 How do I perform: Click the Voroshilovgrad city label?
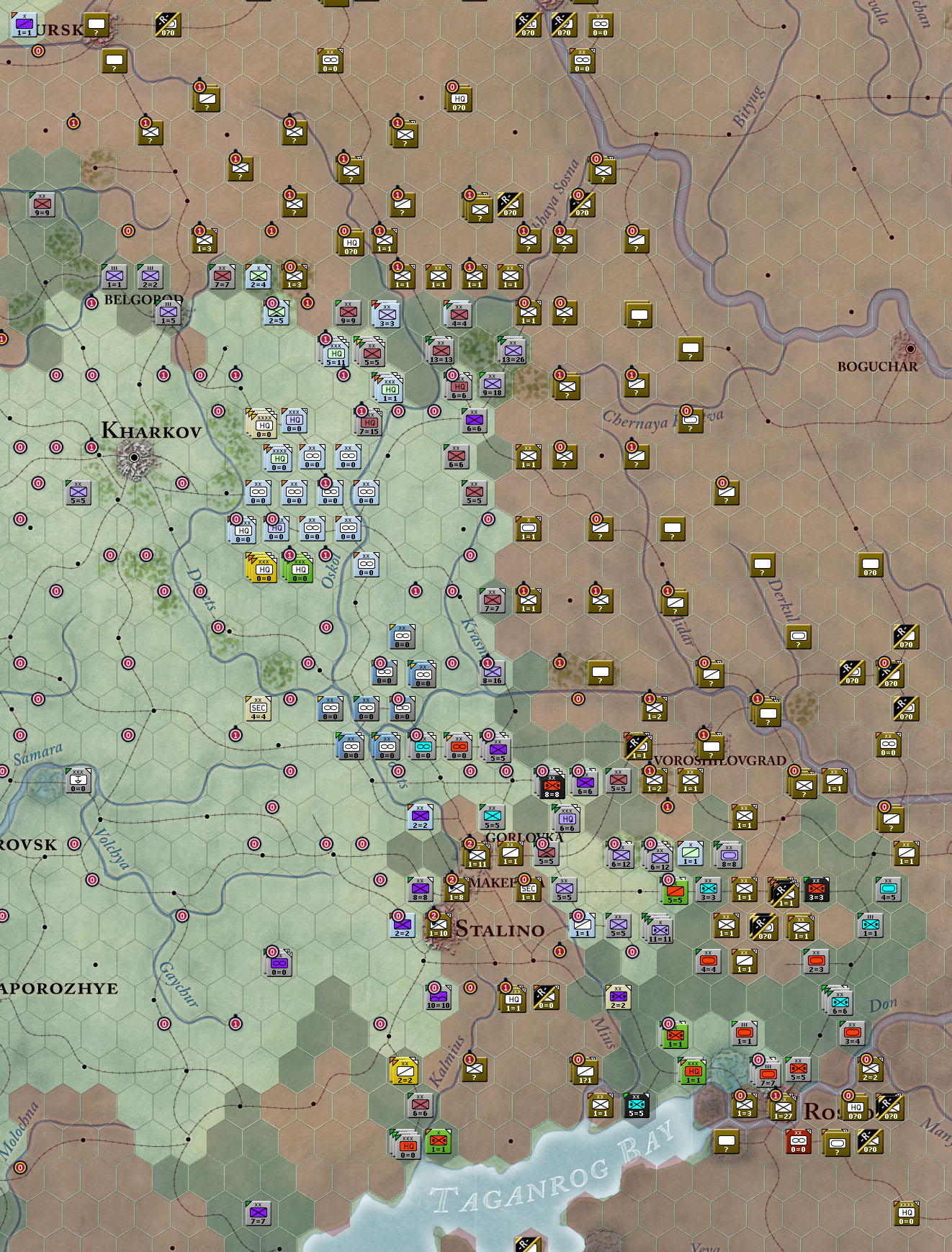(x=719, y=760)
